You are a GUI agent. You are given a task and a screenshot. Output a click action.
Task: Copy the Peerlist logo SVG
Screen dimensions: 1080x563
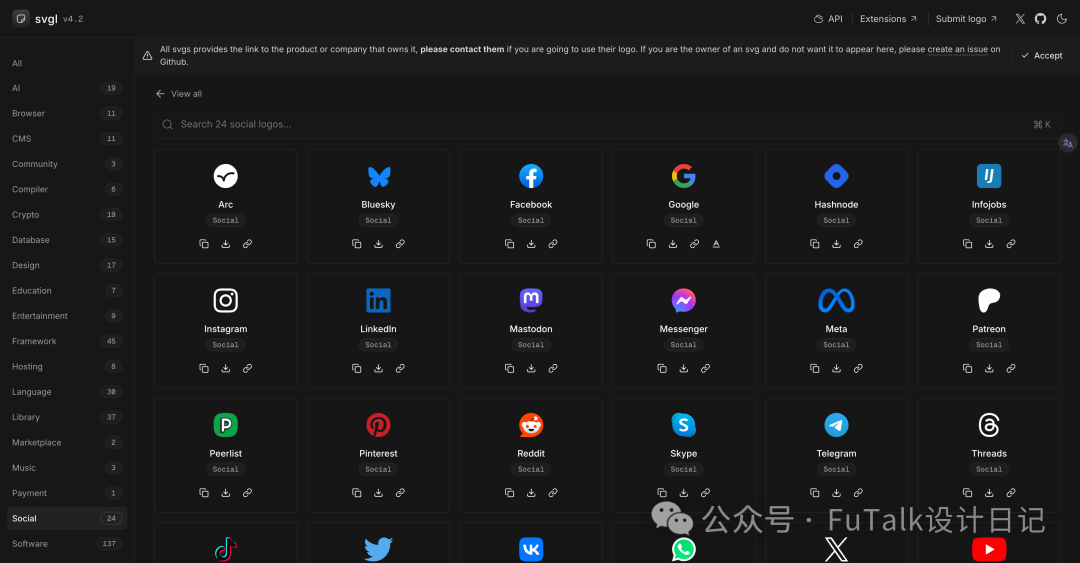(x=204, y=493)
